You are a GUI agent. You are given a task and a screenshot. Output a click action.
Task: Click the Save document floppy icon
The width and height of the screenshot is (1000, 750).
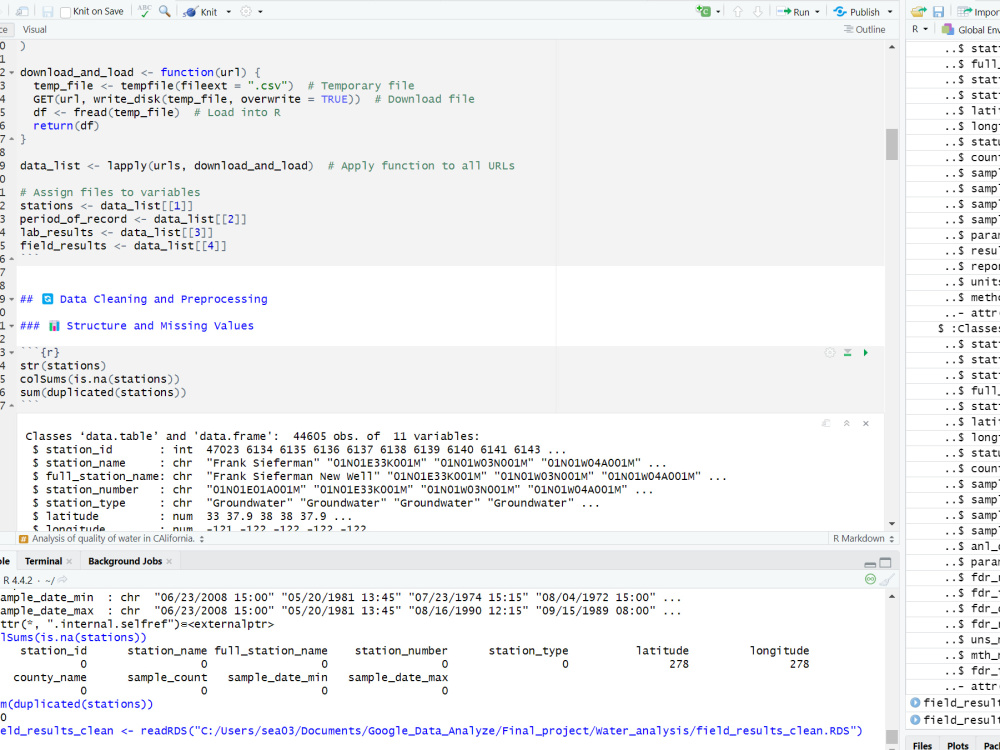point(47,11)
